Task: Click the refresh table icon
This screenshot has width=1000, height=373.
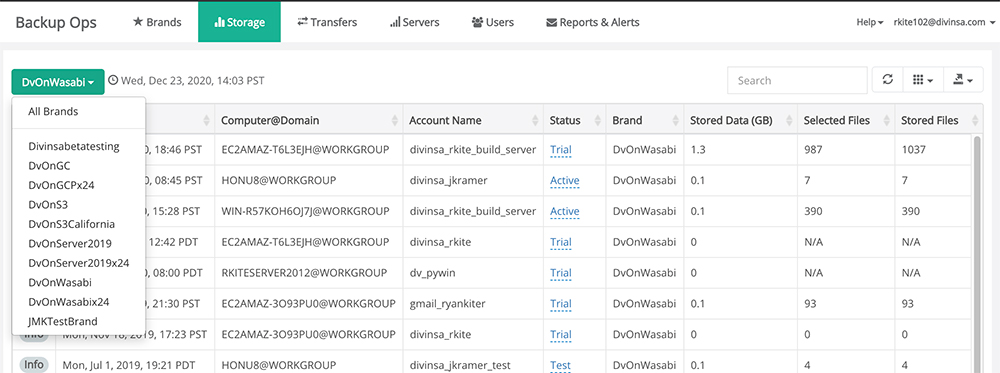Action: (887, 80)
